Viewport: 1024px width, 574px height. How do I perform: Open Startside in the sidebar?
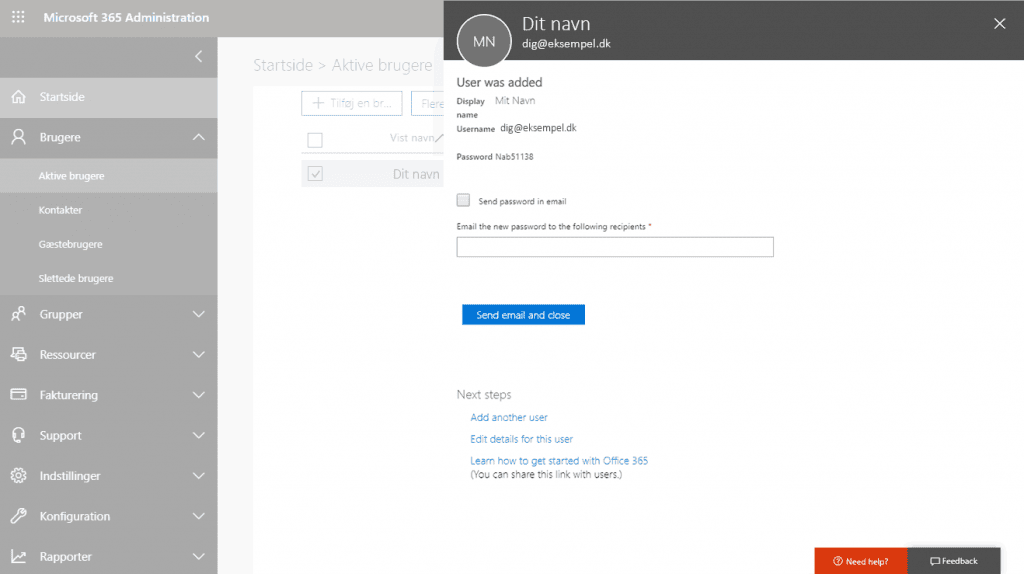click(x=108, y=97)
